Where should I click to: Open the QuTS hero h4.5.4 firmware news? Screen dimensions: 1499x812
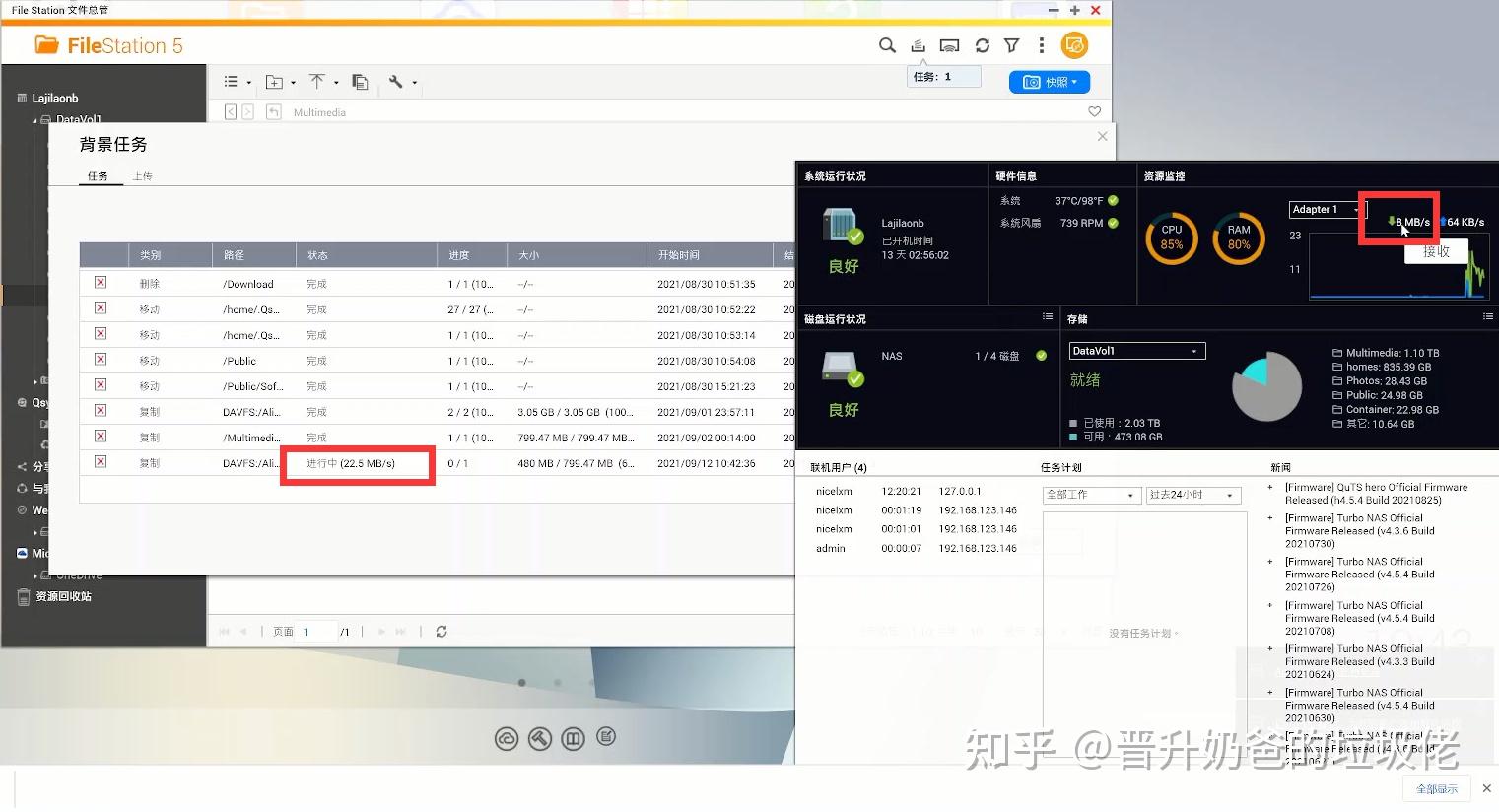tap(1376, 494)
